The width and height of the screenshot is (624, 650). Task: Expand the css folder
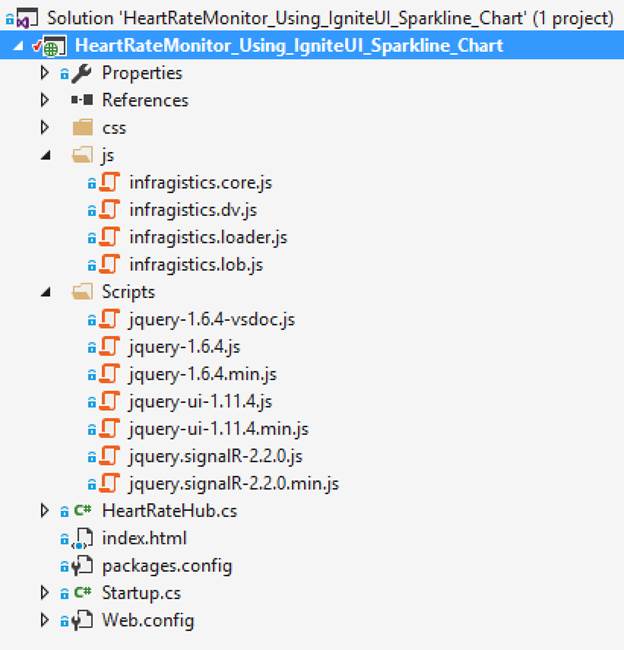point(44,127)
